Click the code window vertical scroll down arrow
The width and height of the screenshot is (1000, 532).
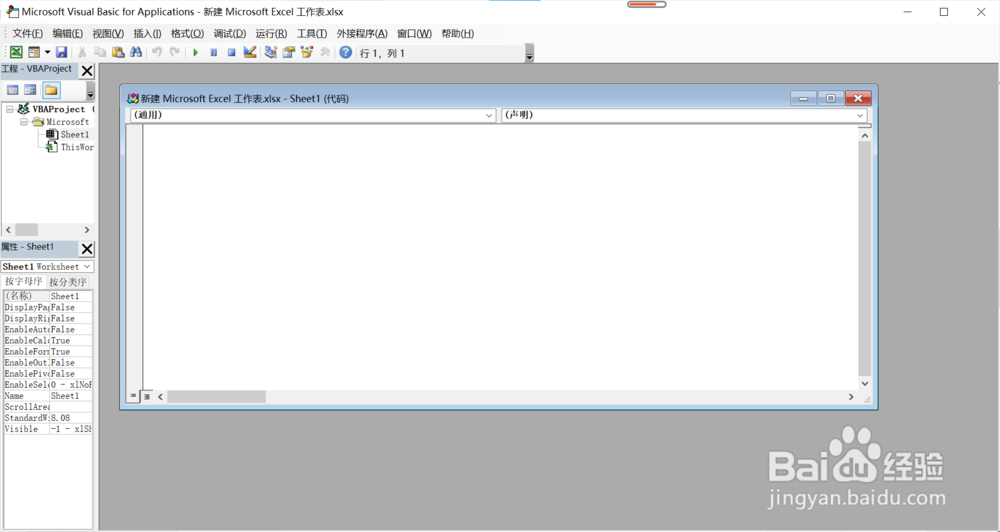point(865,383)
